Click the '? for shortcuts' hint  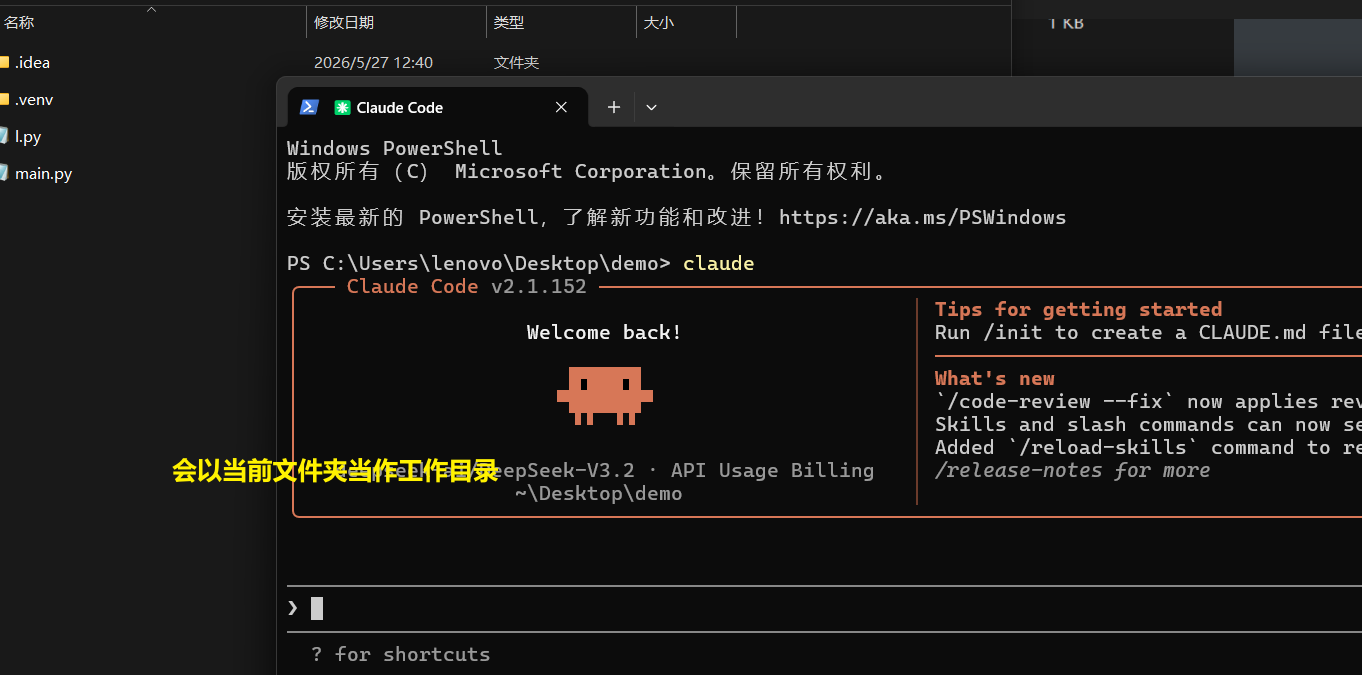(x=400, y=654)
